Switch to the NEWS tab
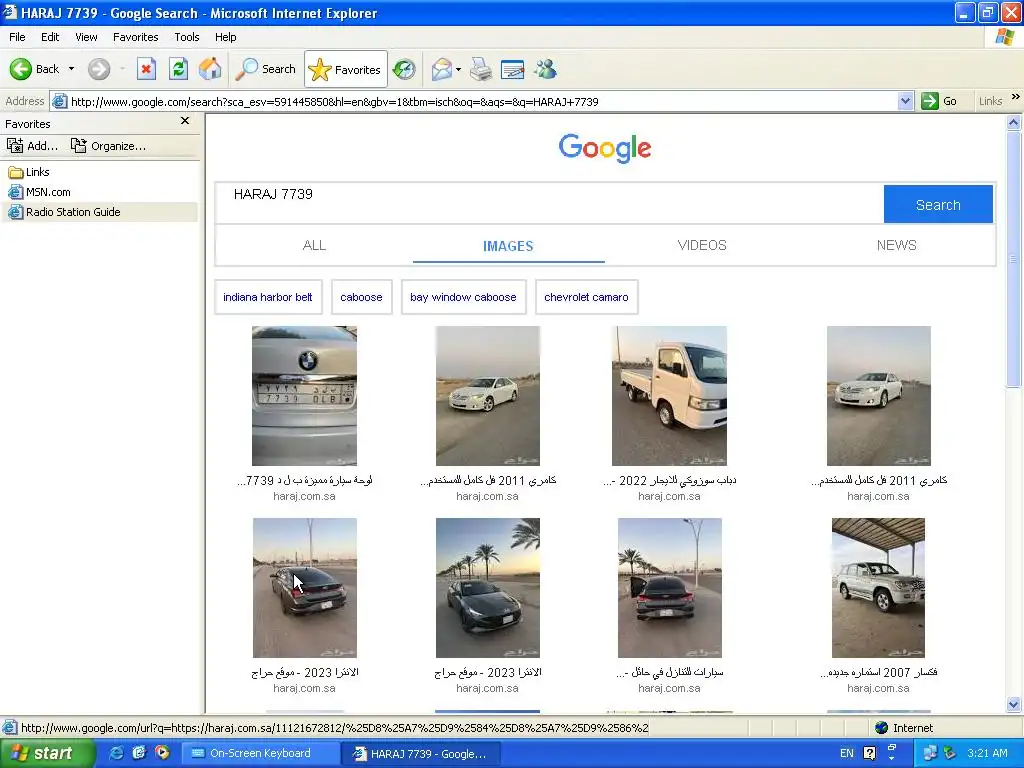Screen dimensions: 1024x768 897,246
